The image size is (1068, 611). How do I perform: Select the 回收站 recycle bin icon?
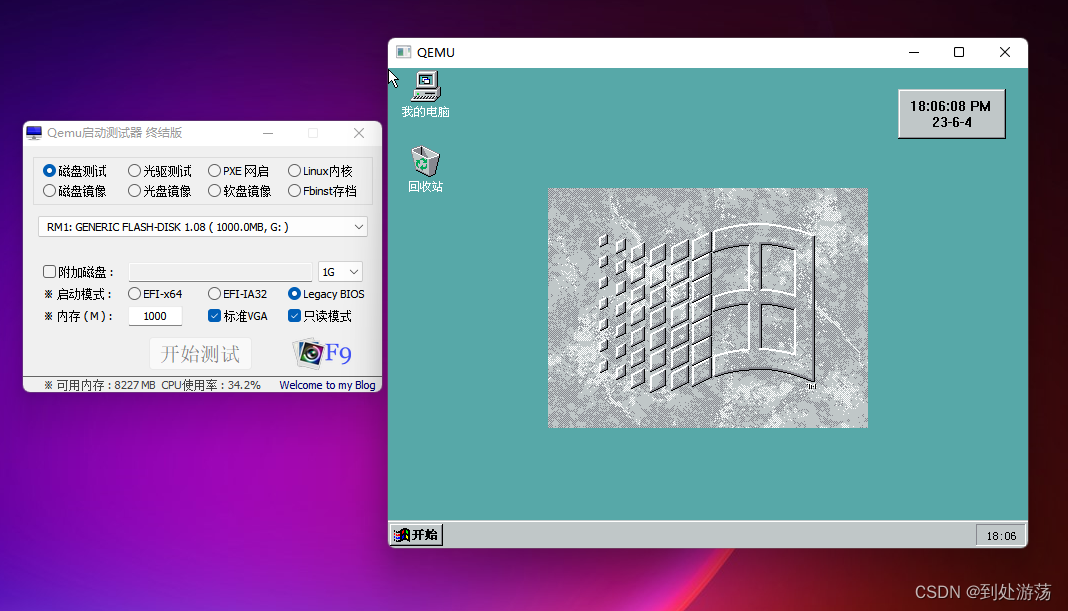point(426,169)
